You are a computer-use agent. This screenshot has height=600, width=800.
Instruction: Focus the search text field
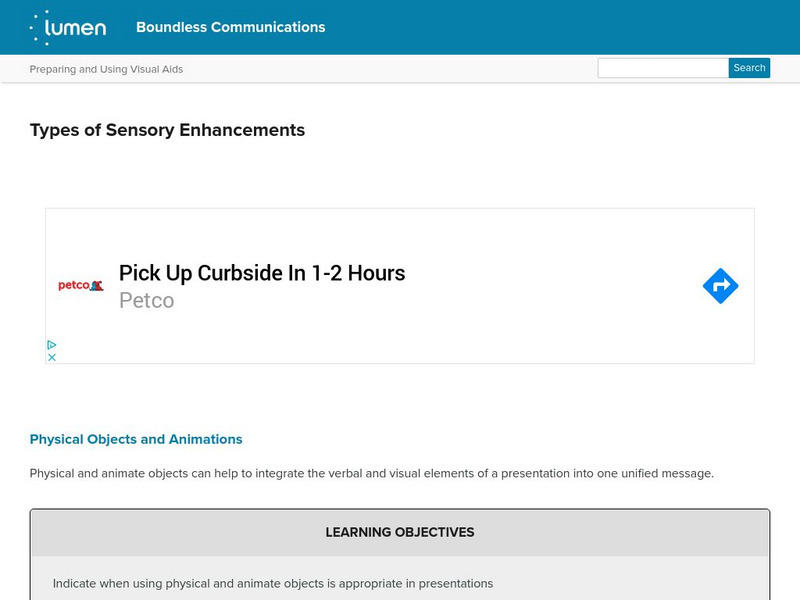(x=662, y=68)
